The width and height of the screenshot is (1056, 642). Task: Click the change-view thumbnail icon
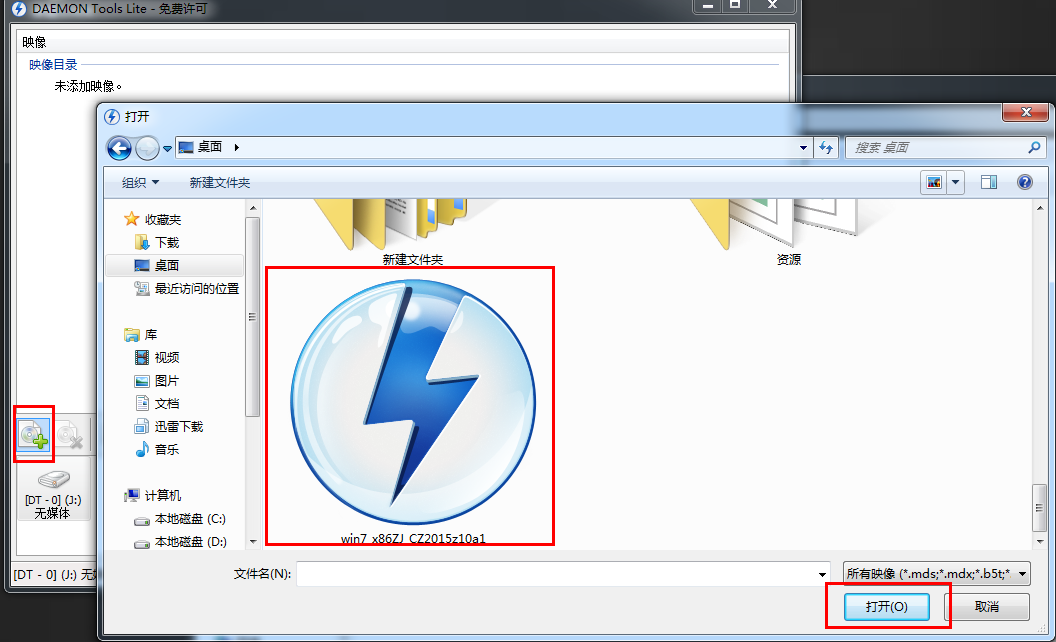coord(934,182)
